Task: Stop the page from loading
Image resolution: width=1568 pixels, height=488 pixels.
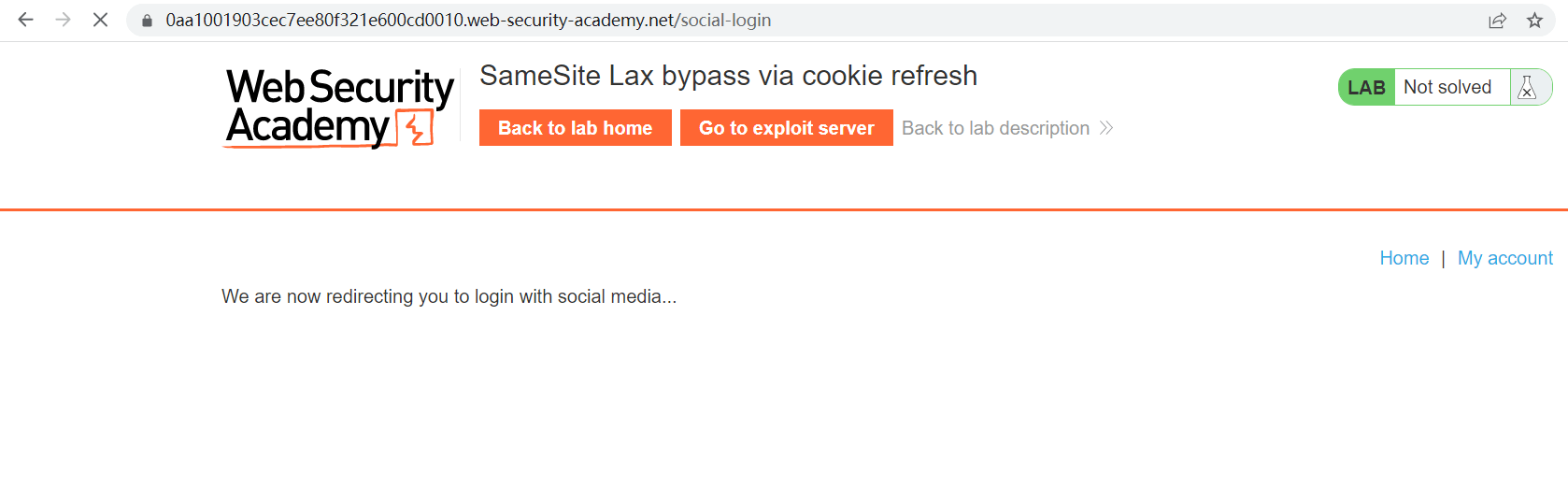Action: tap(100, 20)
